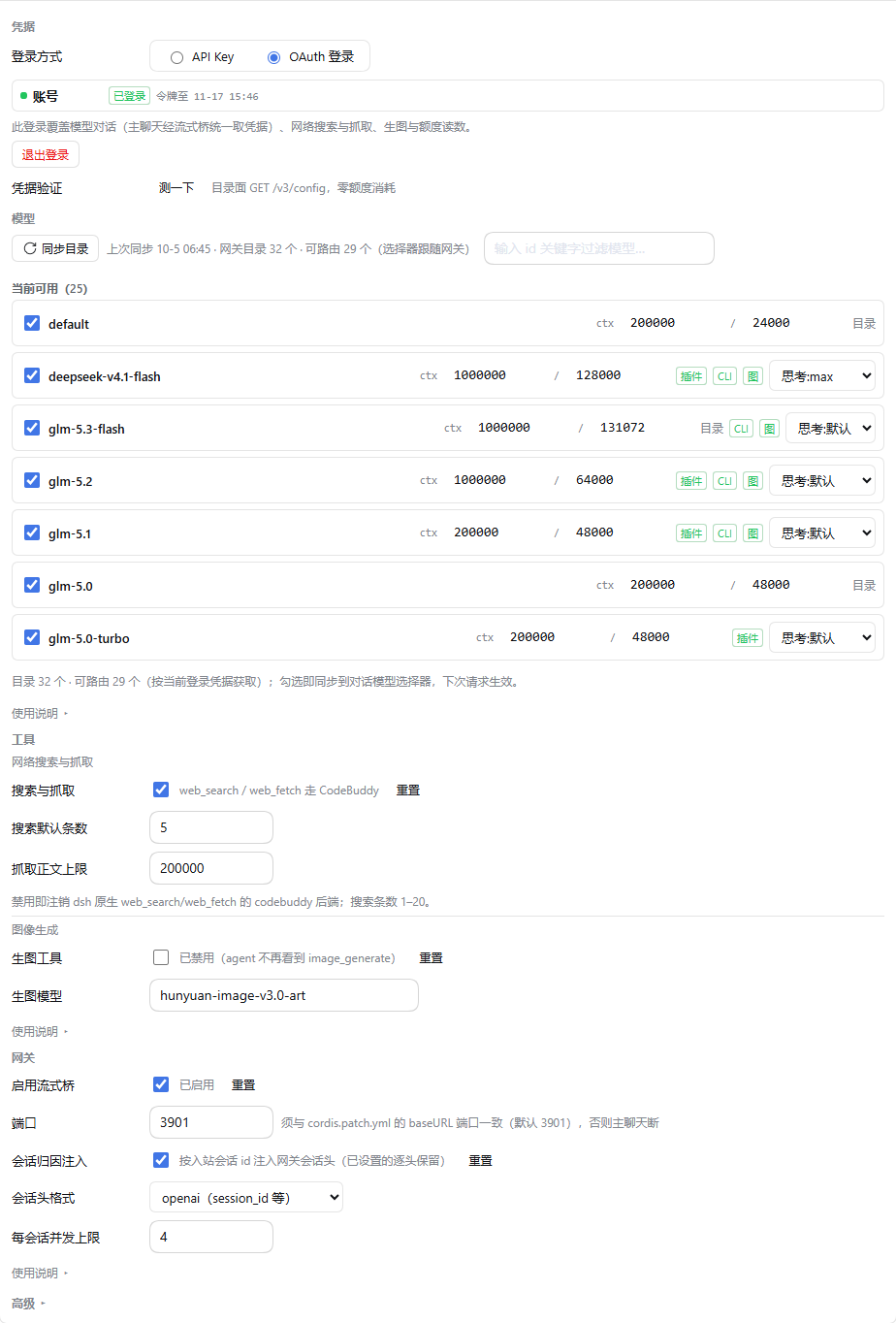The image size is (896, 1323).
Task: Open 思考:max dropdown for deepseek-v4.1-flash
Action: click(822, 376)
